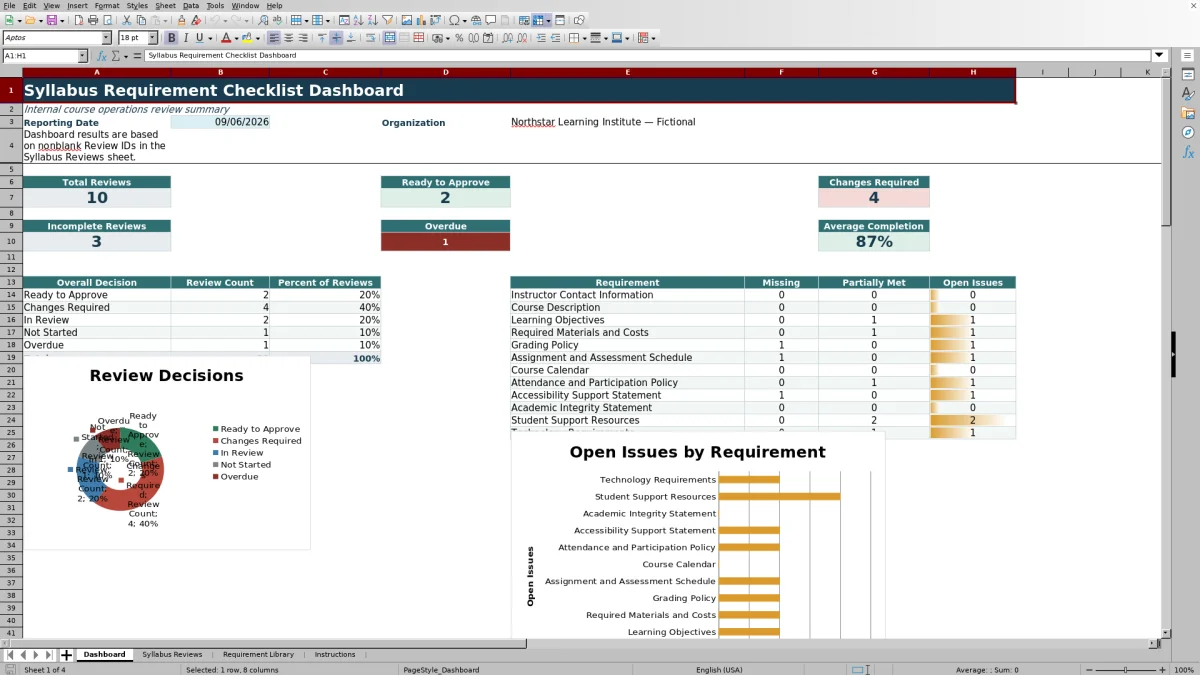
Task: Click the Print icon in toolbar
Action: point(93,20)
